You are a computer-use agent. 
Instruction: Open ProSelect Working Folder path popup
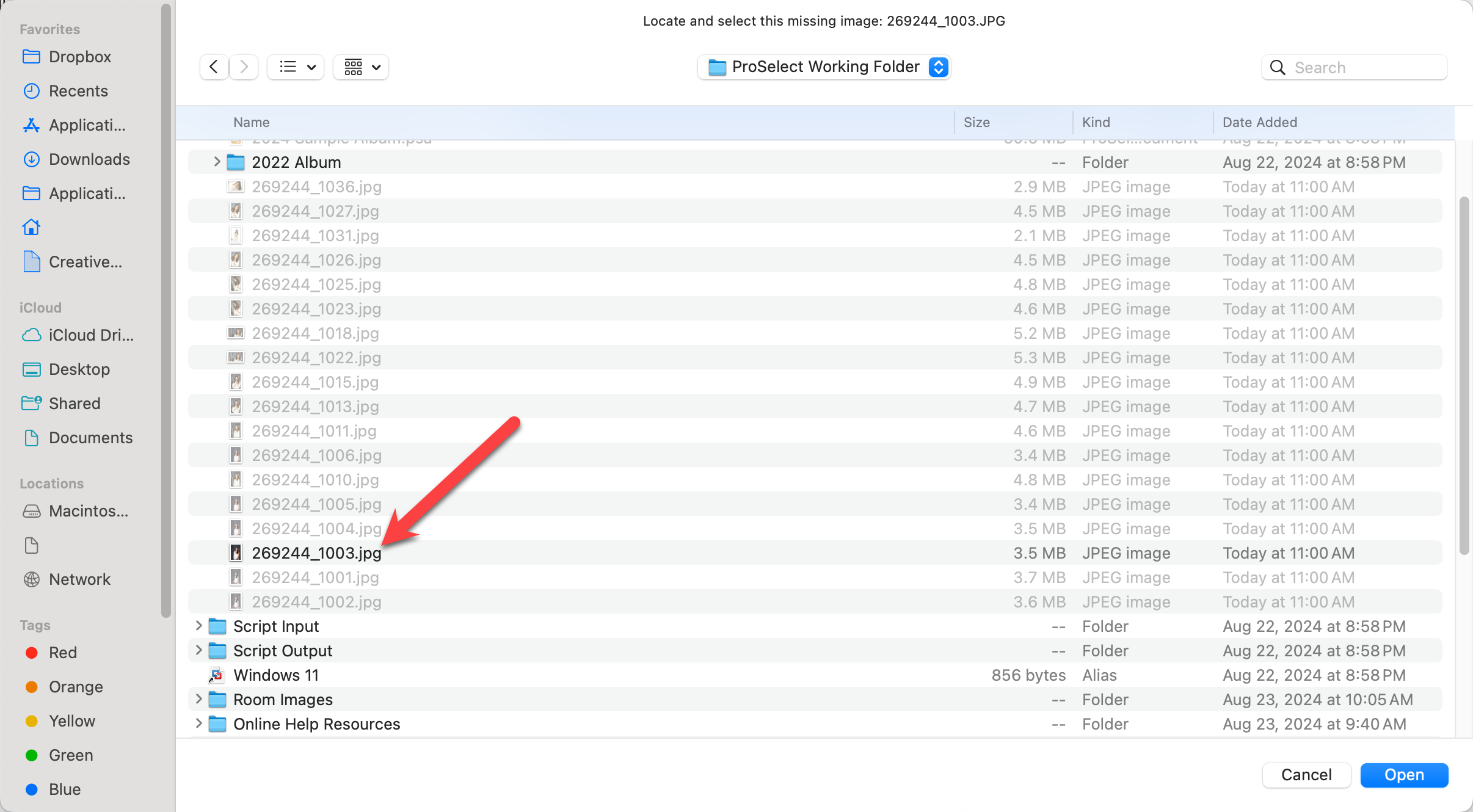click(x=824, y=67)
